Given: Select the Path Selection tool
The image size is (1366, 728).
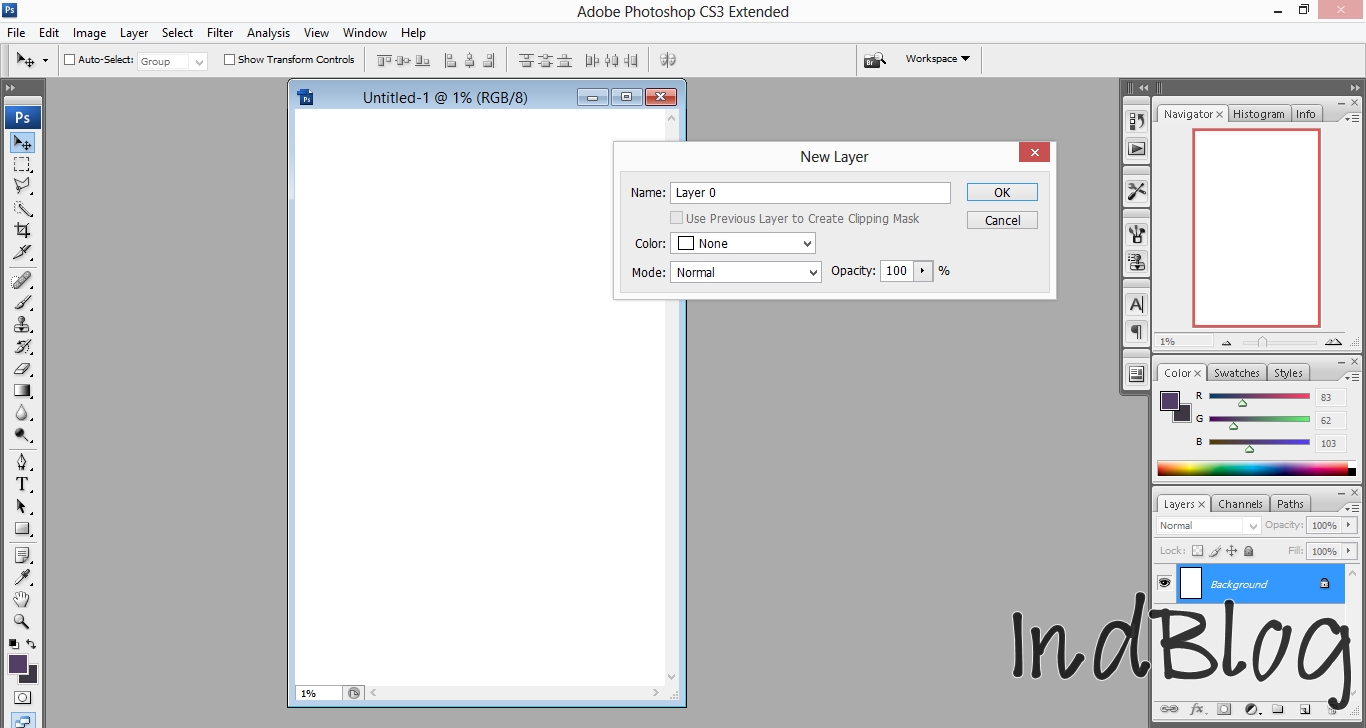Looking at the screenshot, I should coord(22,506).
